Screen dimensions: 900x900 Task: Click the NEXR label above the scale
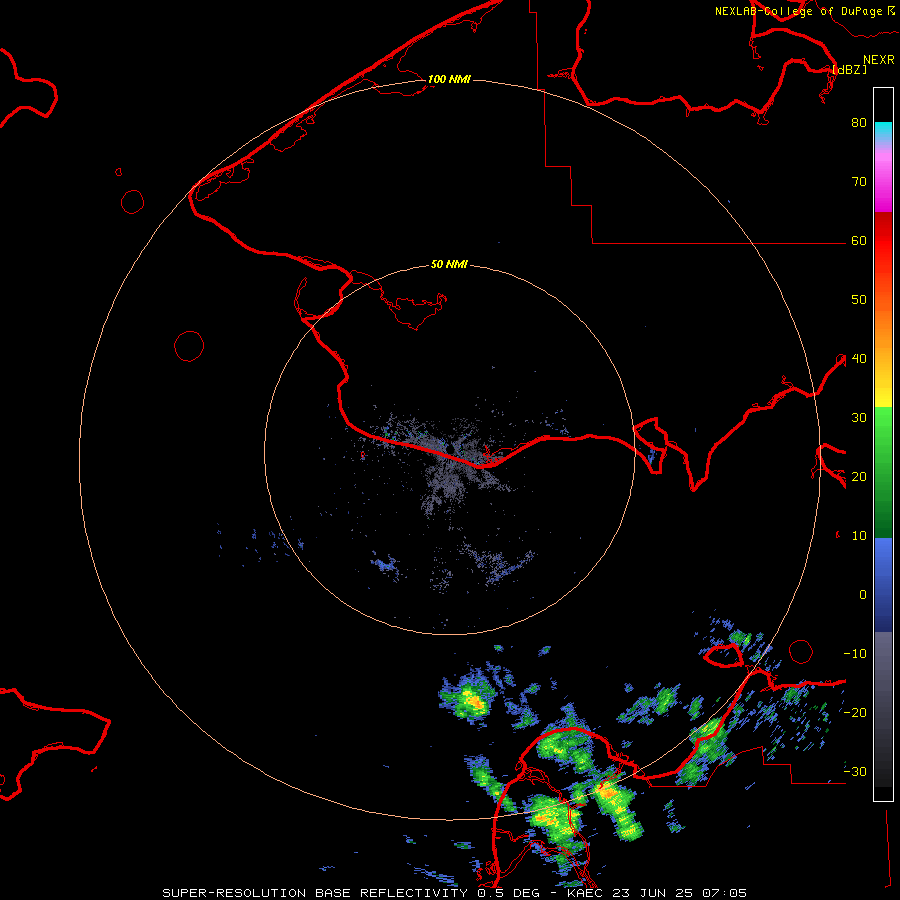click(878, 60)
